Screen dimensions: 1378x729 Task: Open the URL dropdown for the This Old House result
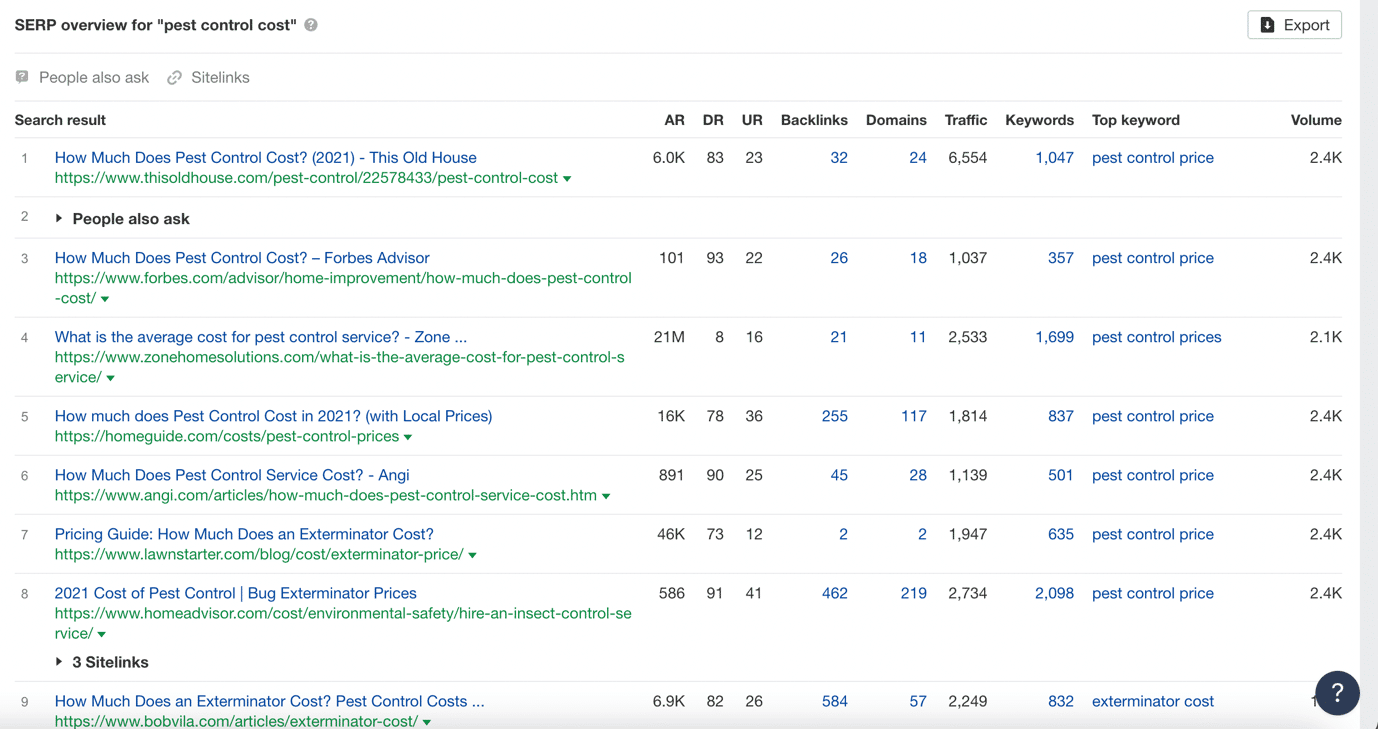pos(567,177)
